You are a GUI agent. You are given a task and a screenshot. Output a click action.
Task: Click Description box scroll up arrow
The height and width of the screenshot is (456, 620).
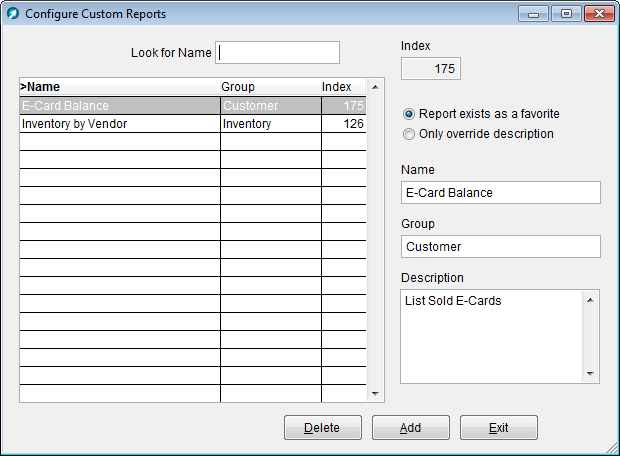590,300
